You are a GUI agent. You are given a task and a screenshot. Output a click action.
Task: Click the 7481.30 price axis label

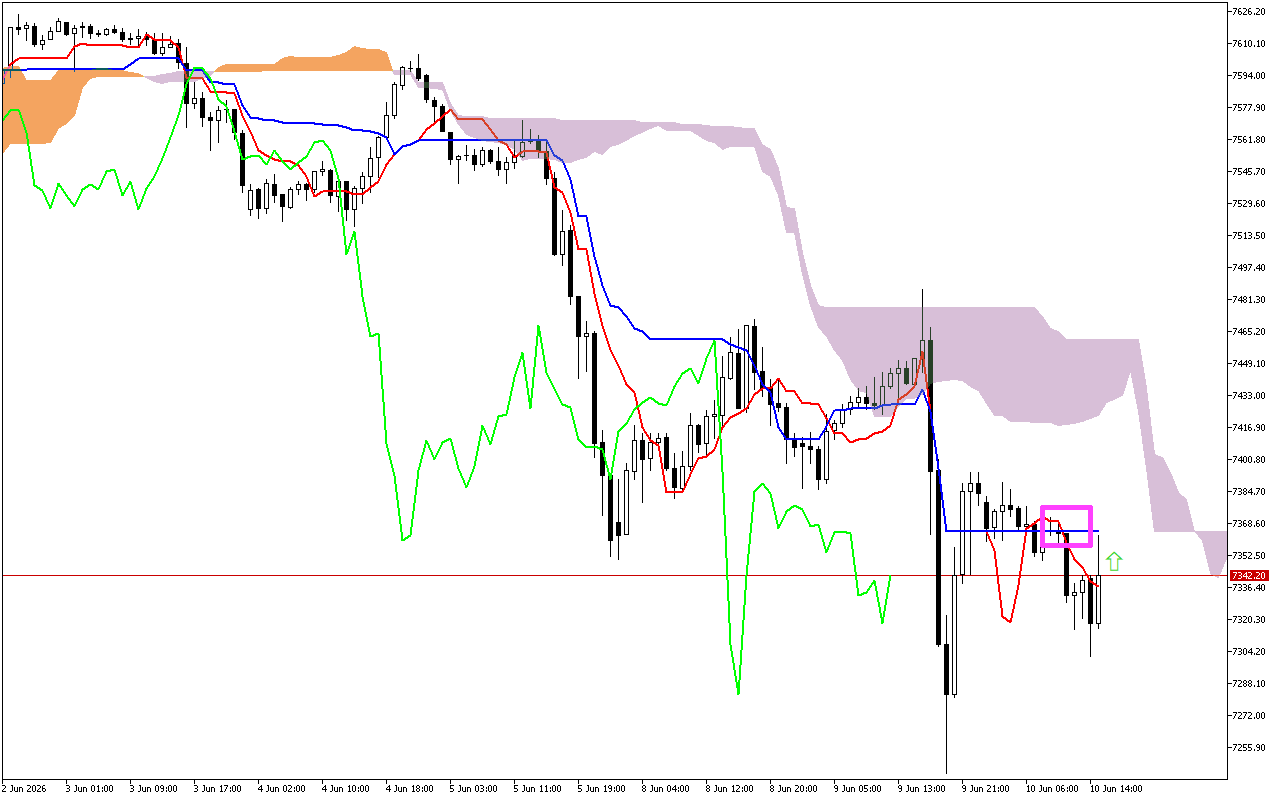pos(1250,300)
